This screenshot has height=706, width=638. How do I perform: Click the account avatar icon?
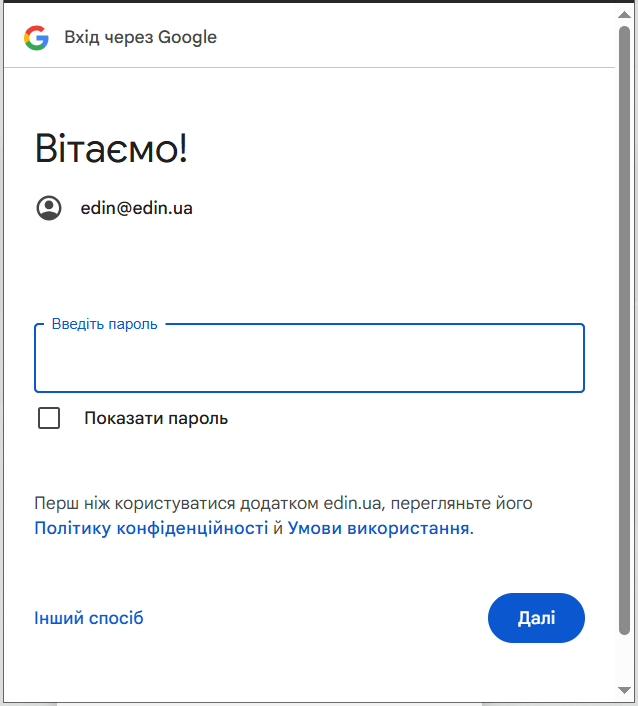pos(49,208)
